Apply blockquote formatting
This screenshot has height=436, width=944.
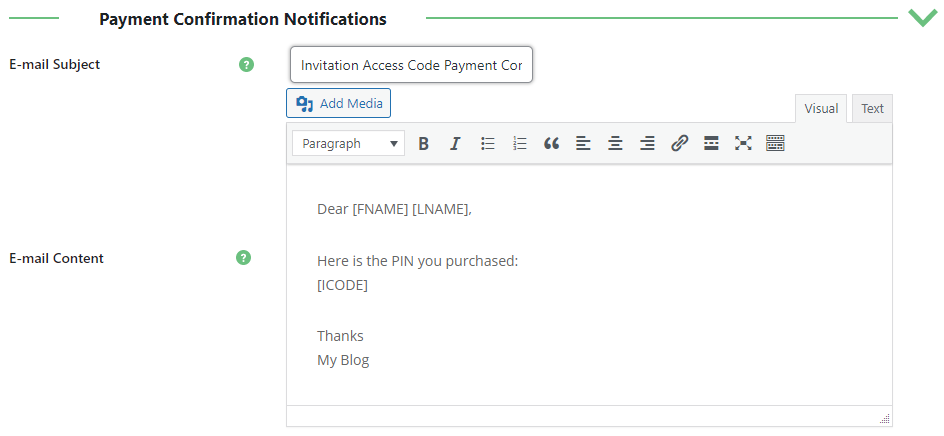[x=551, y=143]
